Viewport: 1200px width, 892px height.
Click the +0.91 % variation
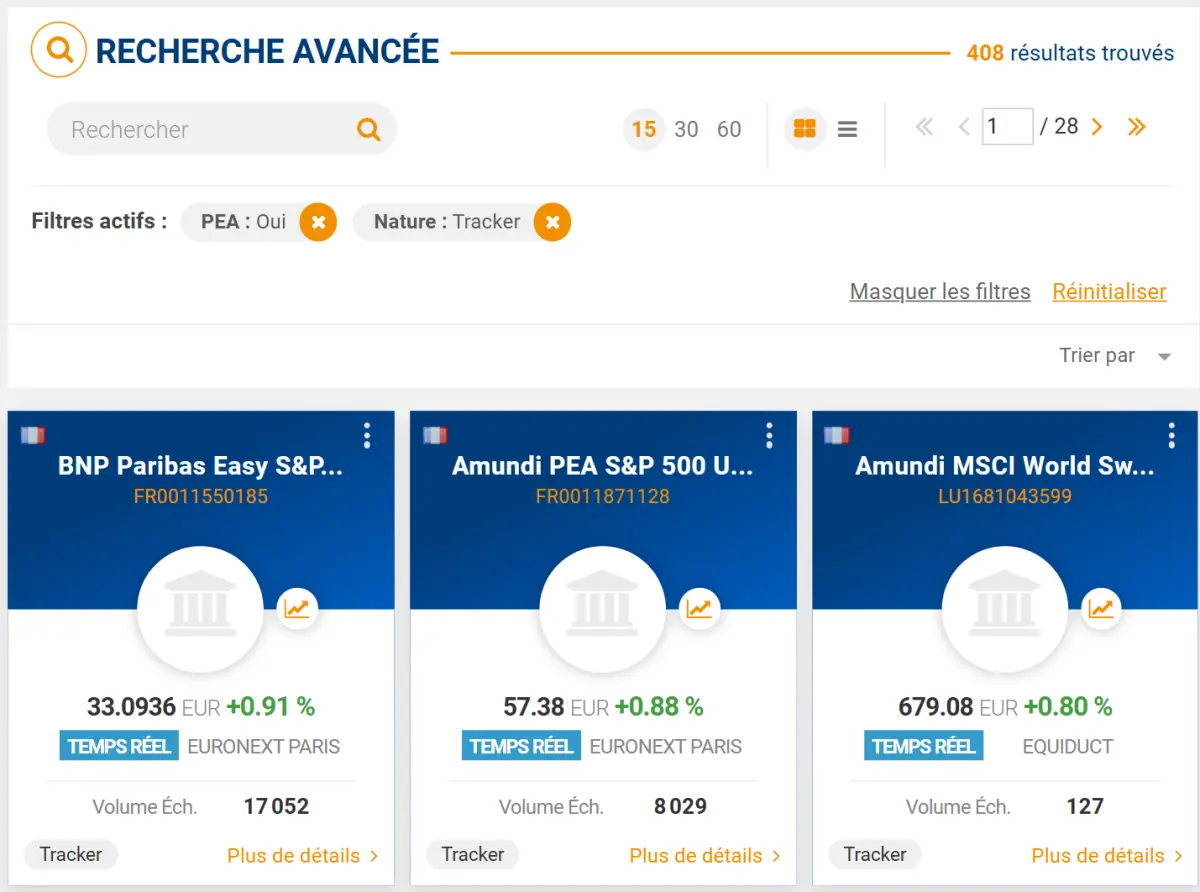(270, 707)
